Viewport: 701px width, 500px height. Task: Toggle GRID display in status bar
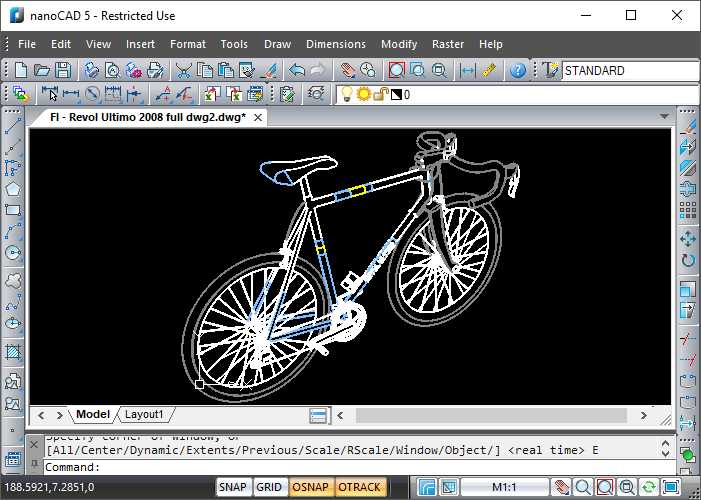click(x=269, y=487)
